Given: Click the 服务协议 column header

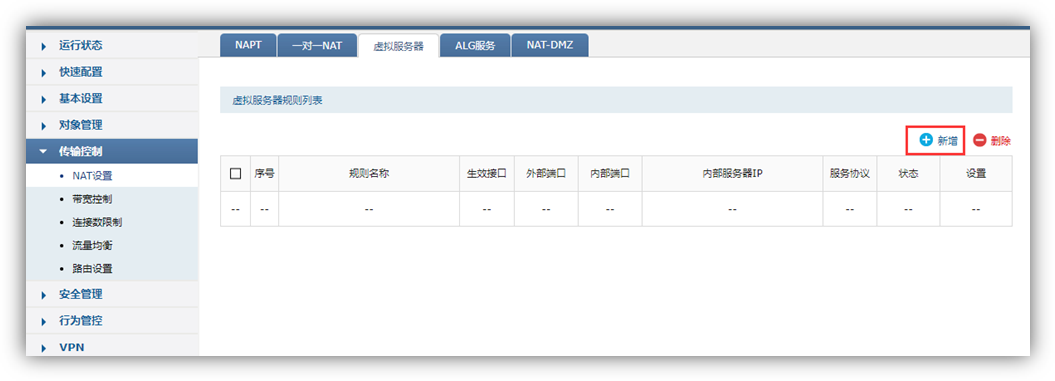Looking at the screenshot, I should pos(850,174).
